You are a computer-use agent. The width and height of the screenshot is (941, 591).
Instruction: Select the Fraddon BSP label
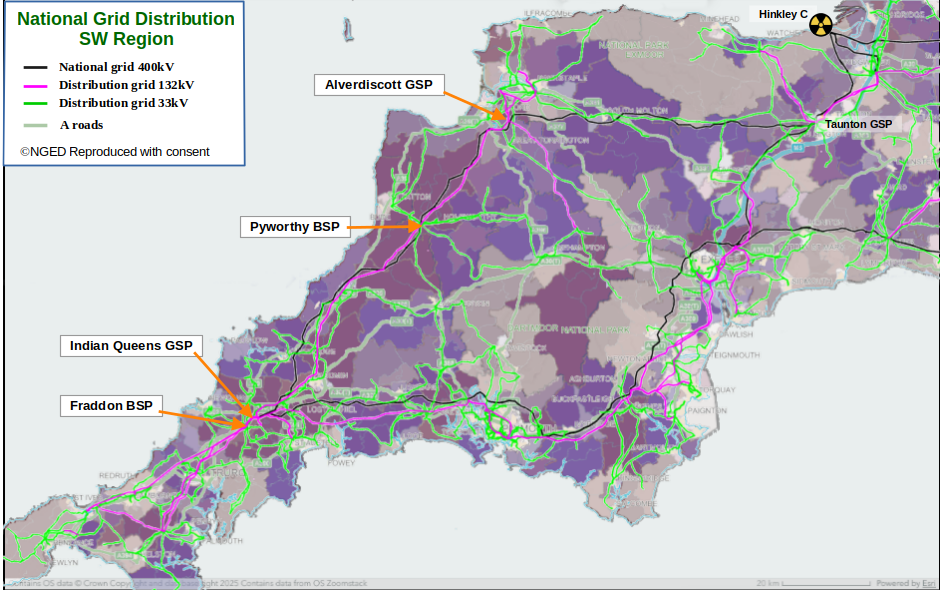tap(111, 406)
